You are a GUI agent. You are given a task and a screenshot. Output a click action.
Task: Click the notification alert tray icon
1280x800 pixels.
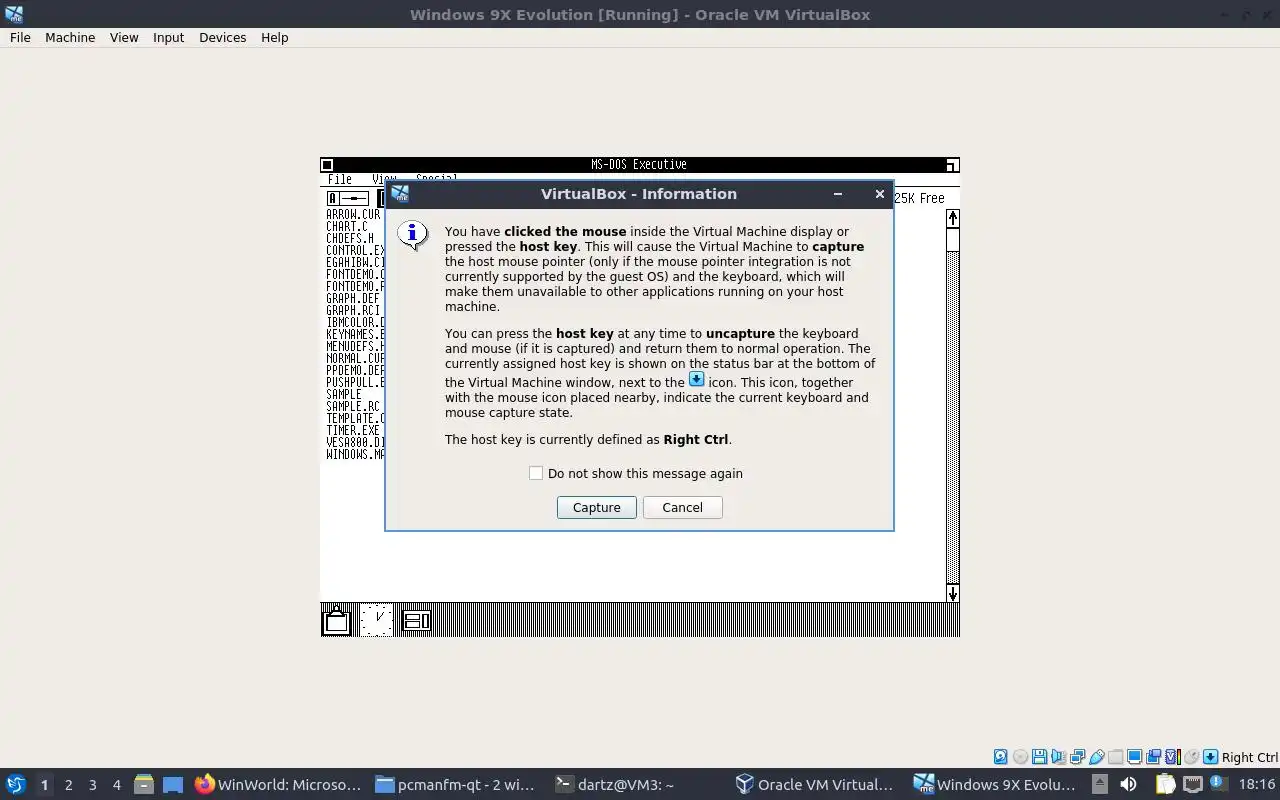click(x=1218, y=784)
